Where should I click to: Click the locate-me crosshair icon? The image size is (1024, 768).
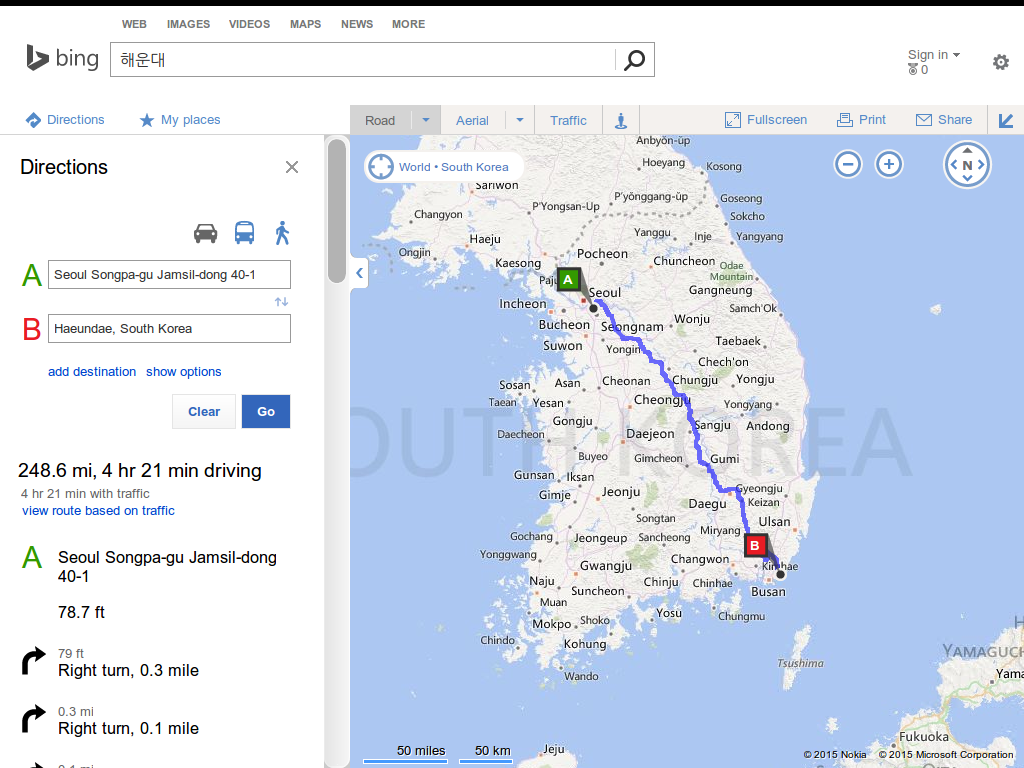click(x=381, y=167)
